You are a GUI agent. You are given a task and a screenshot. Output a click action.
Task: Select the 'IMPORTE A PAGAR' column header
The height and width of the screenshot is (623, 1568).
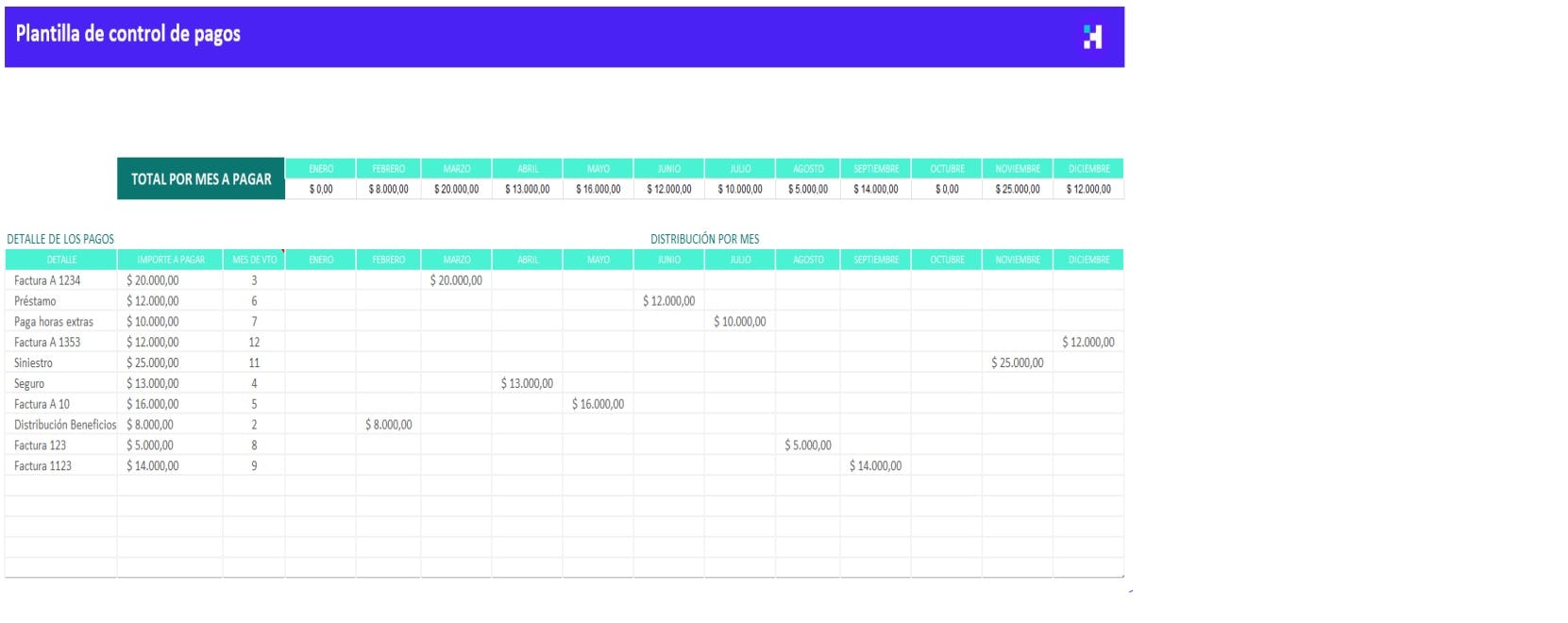[x=171, y=260]
